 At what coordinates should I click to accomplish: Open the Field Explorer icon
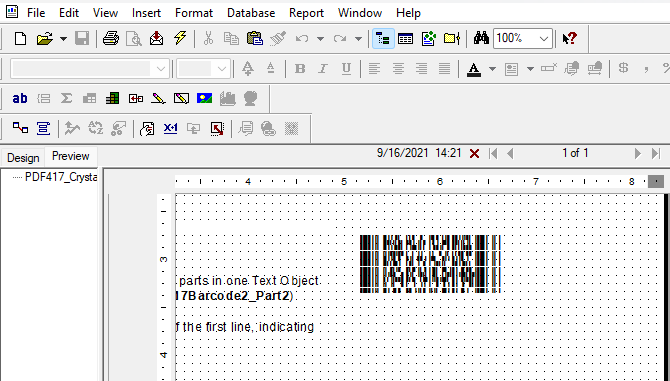pyautogui.click(x=406, y=38)
